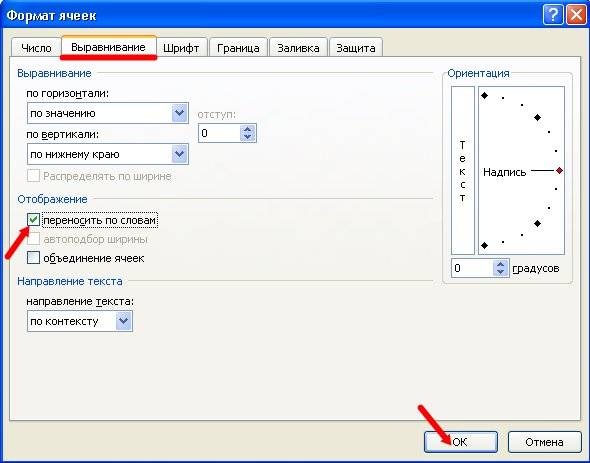Click top diamond in orientation dial
This screenshot has height=463, width=590.
[x=485, y=95]
